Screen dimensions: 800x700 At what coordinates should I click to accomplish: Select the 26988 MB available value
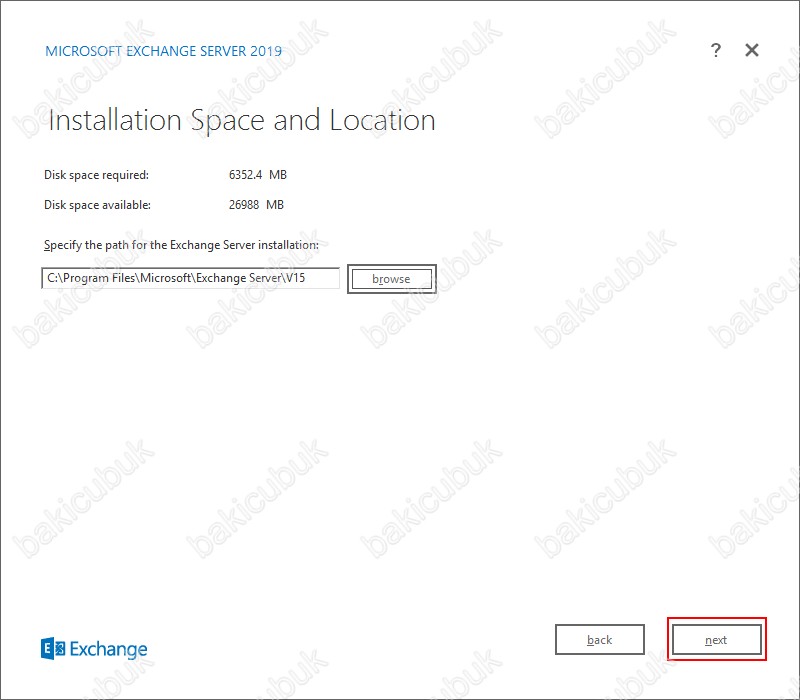click(x=256, y=205)
